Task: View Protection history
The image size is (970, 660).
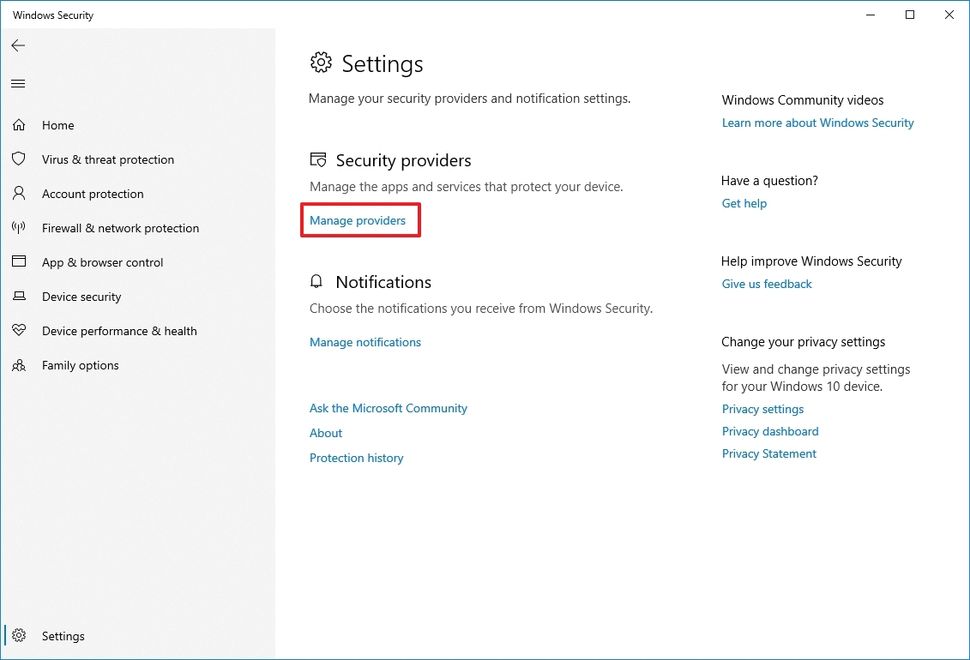Action: [x=356, y=457]
